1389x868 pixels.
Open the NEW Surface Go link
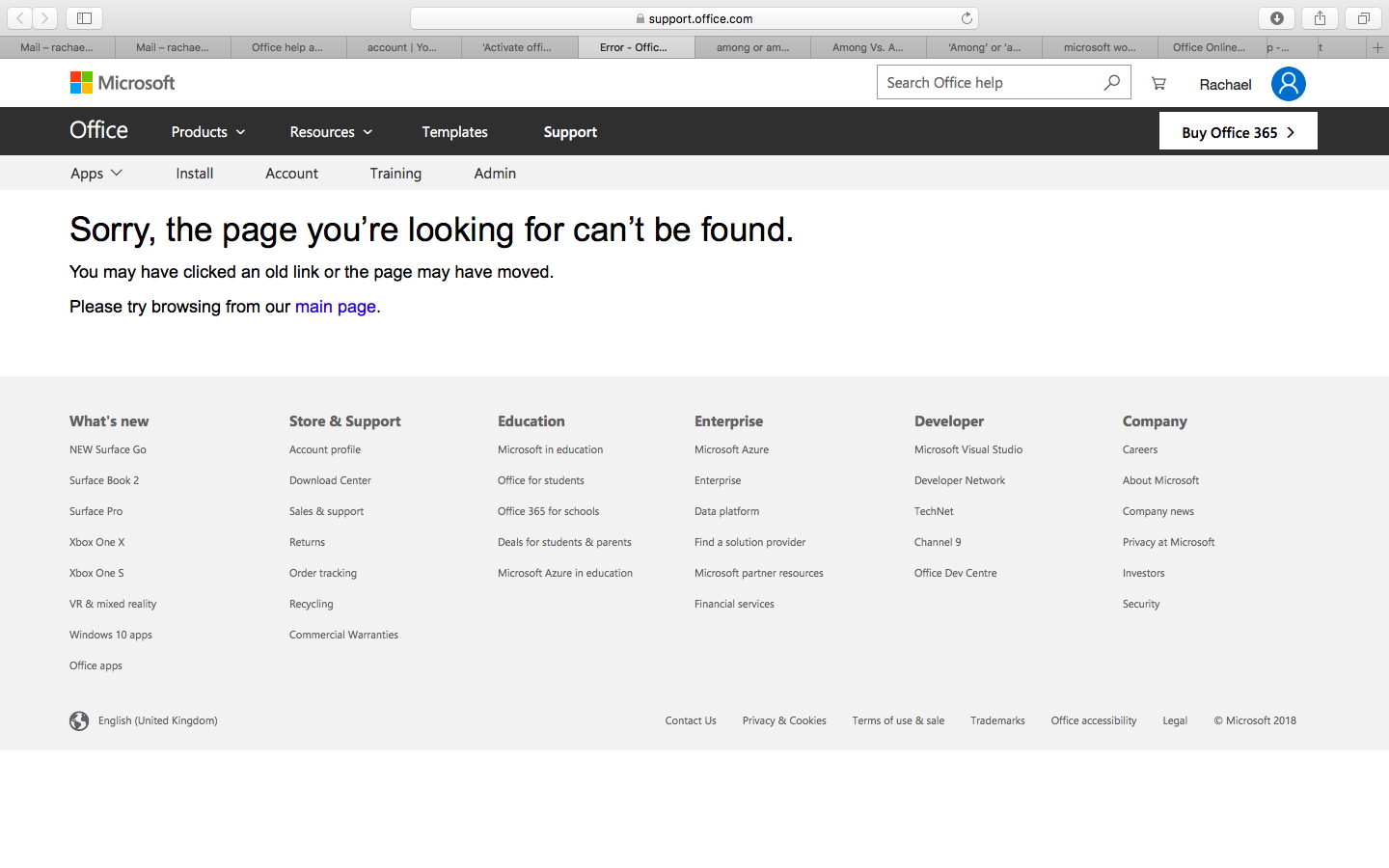(108, 449)
